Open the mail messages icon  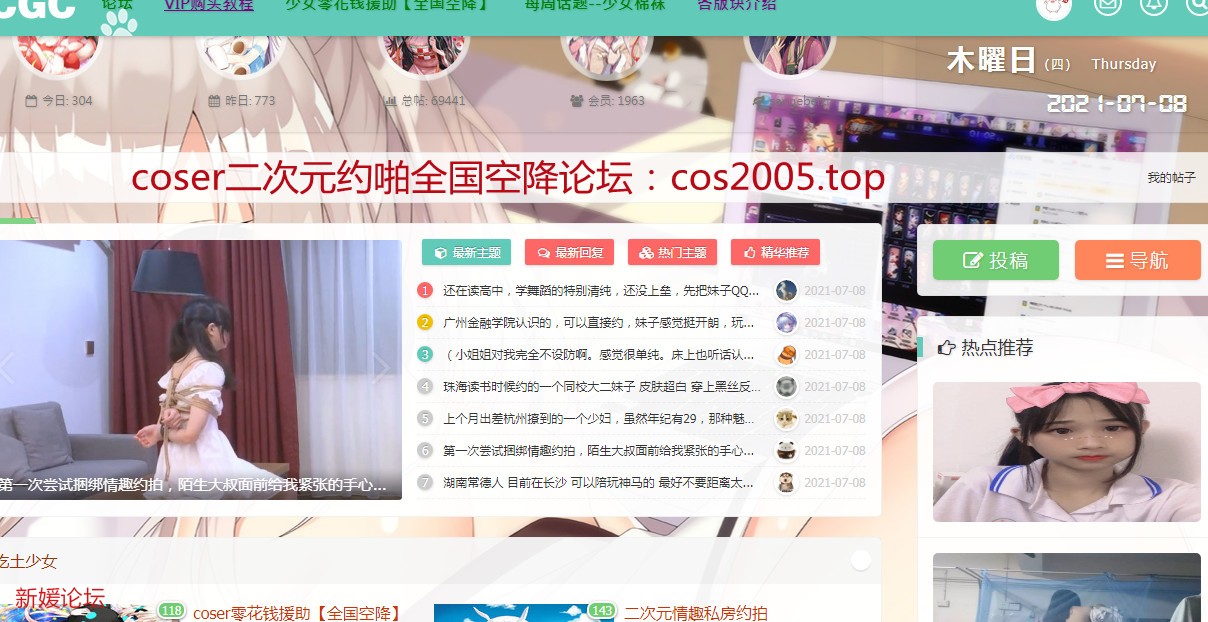pyautogui.click(x=1107, y=6)
